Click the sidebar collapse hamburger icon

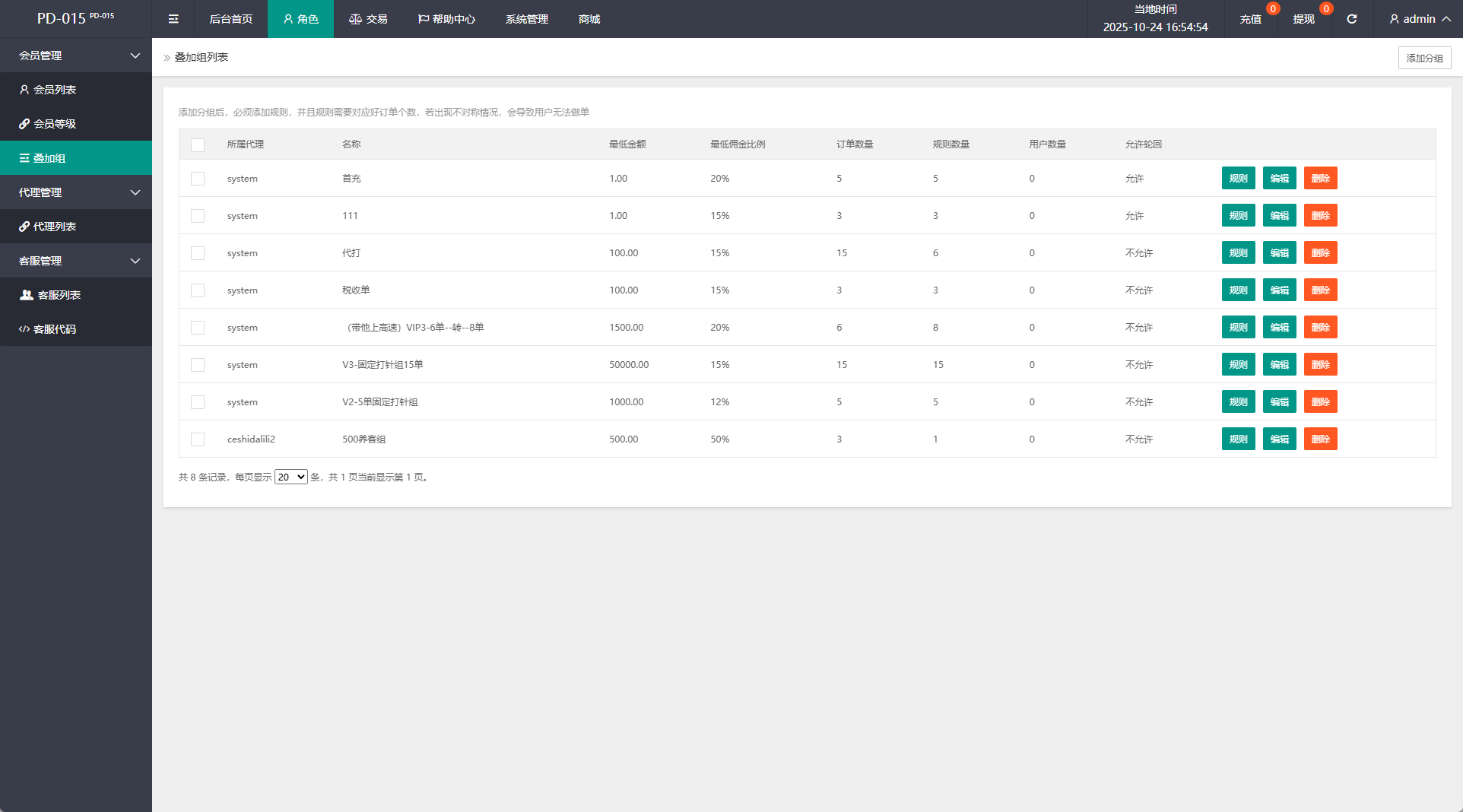(x=173, y=19)
